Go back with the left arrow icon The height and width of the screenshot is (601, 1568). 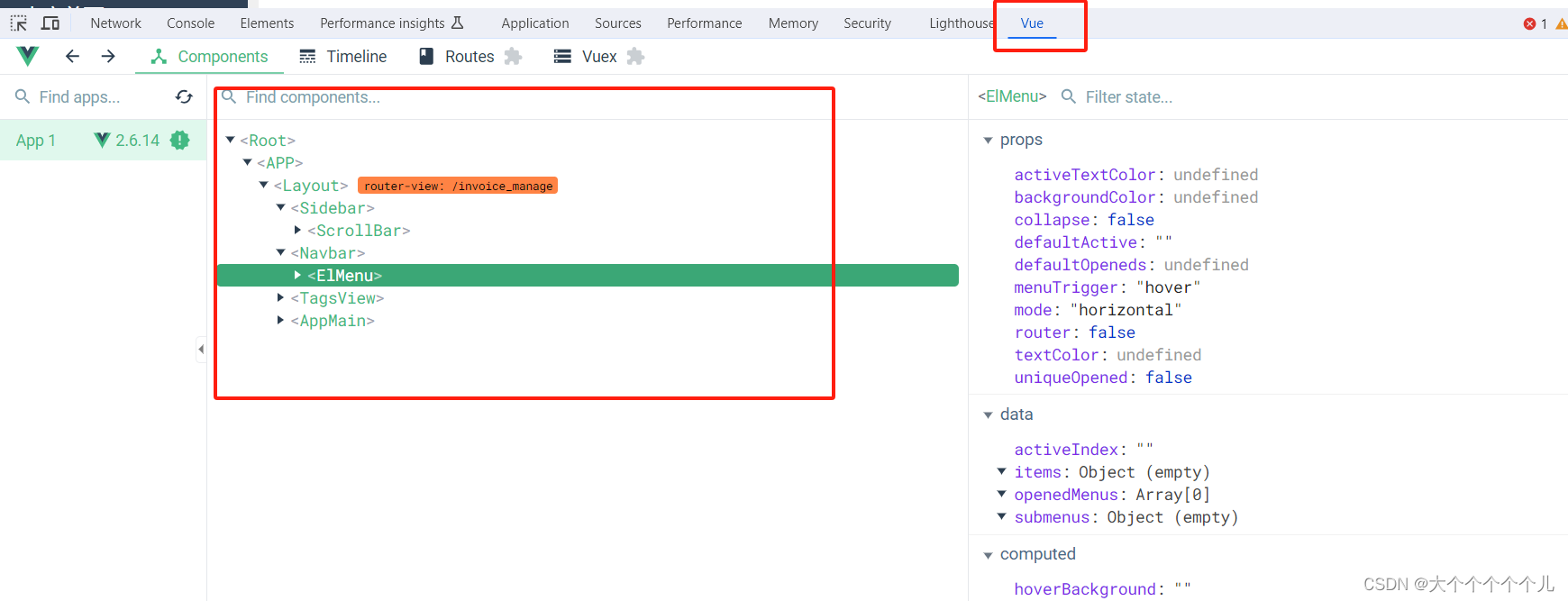click(72, 57)
